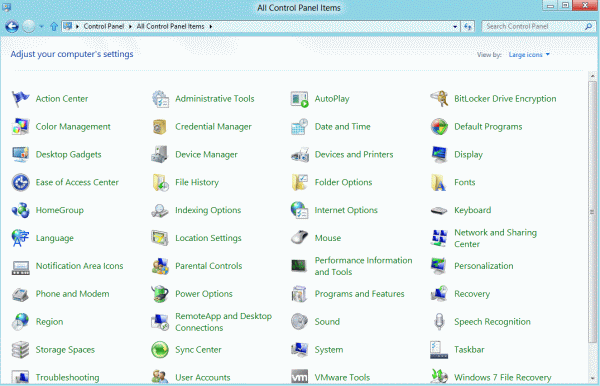Open the Devices and Printers icon
Image resolution: width=600 pixels, height=386 pixels.
299,155
